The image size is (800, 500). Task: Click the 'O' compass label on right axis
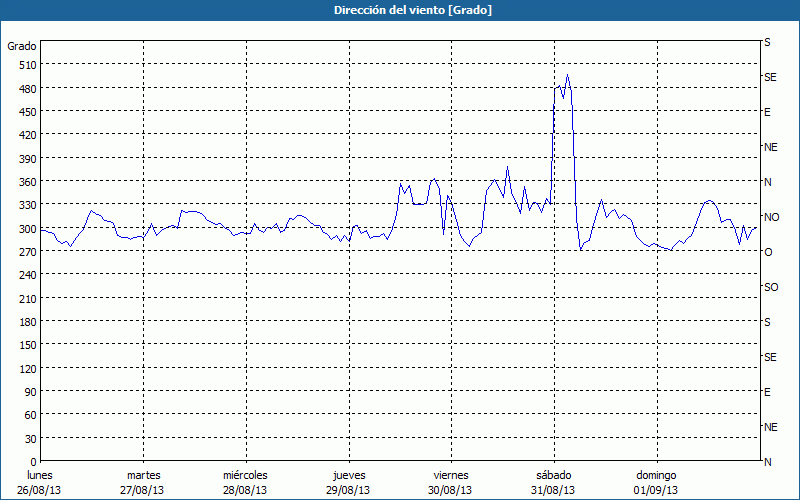(768, 252)
